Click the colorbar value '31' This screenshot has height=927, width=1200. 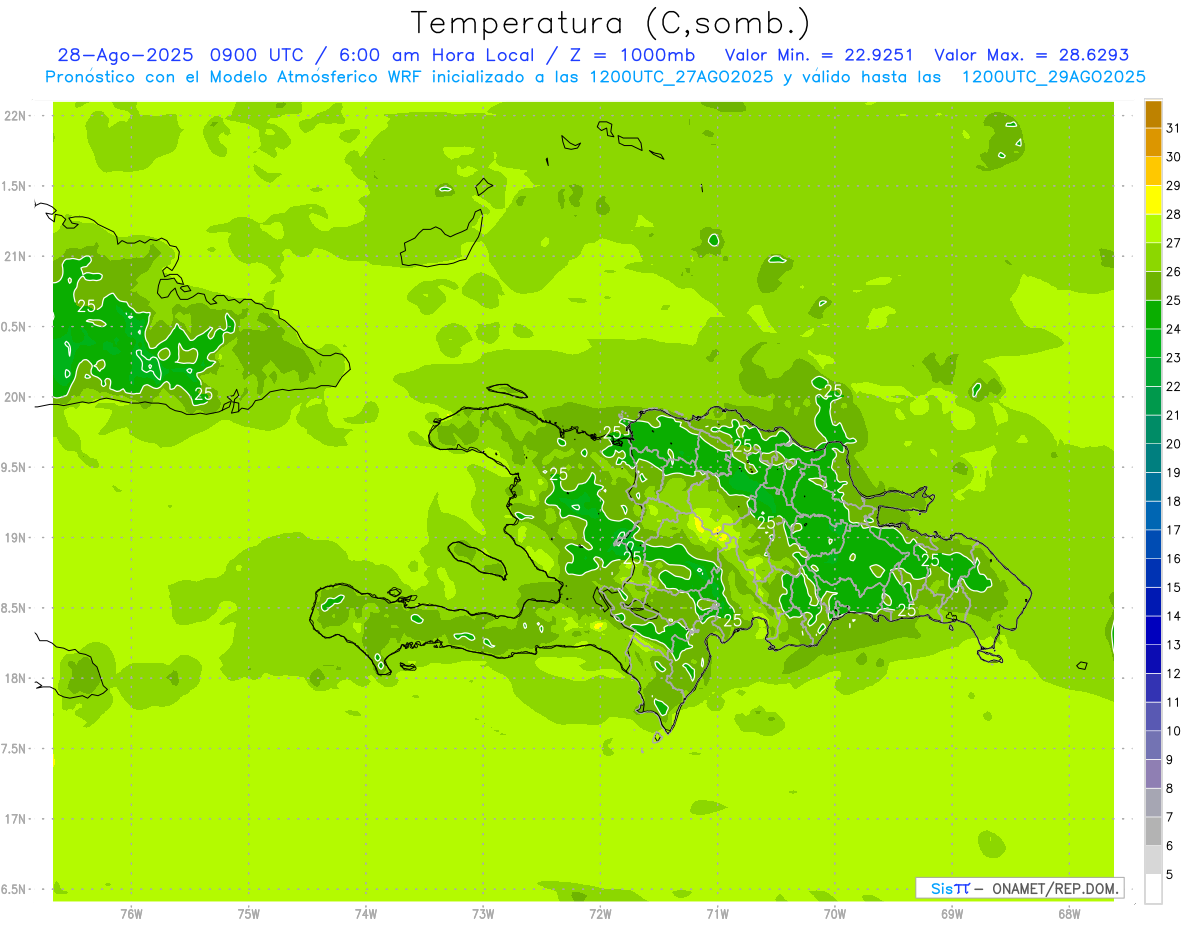(1174, 128)
